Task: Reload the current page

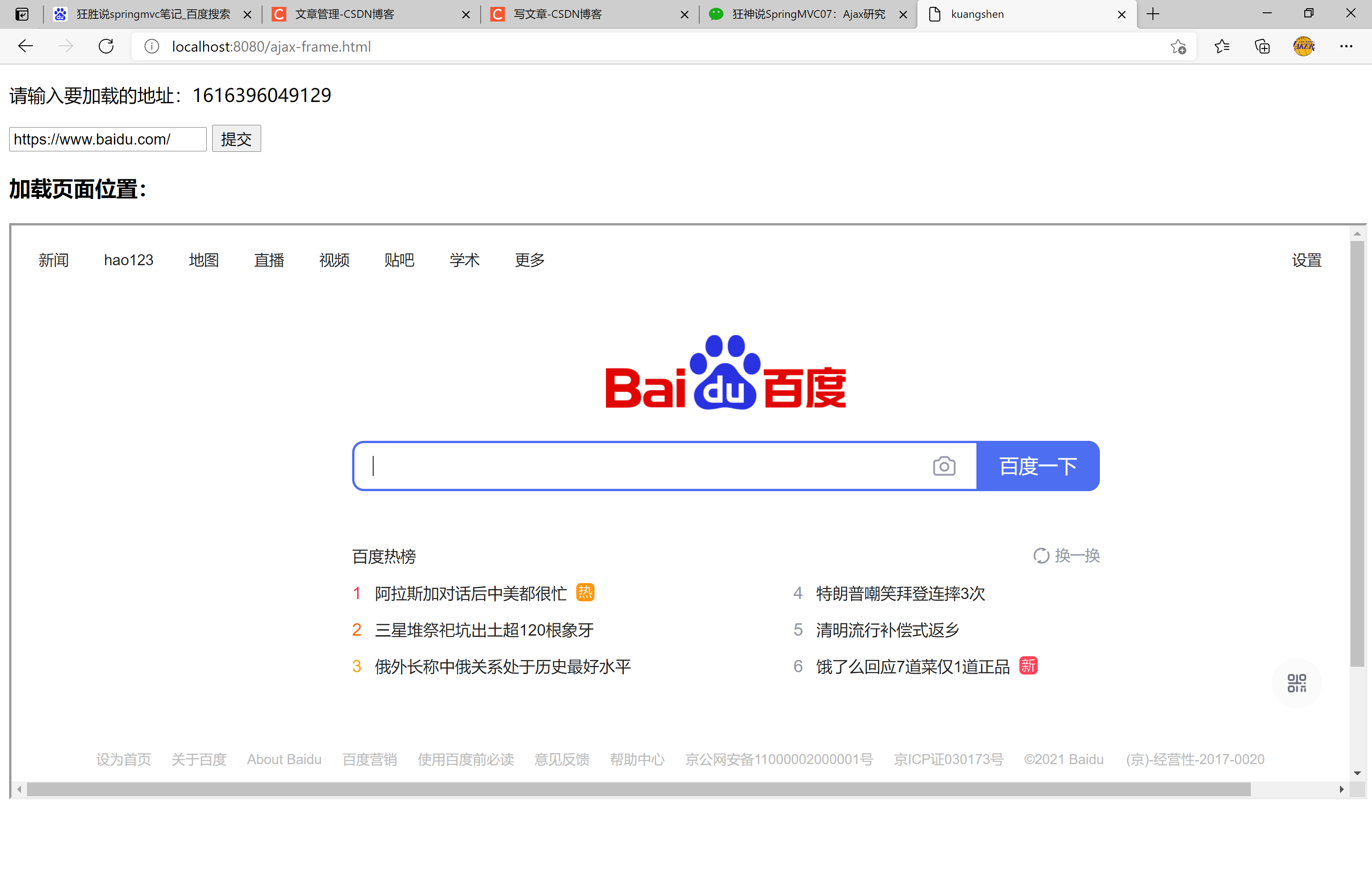Action: (x=106, y=46)
